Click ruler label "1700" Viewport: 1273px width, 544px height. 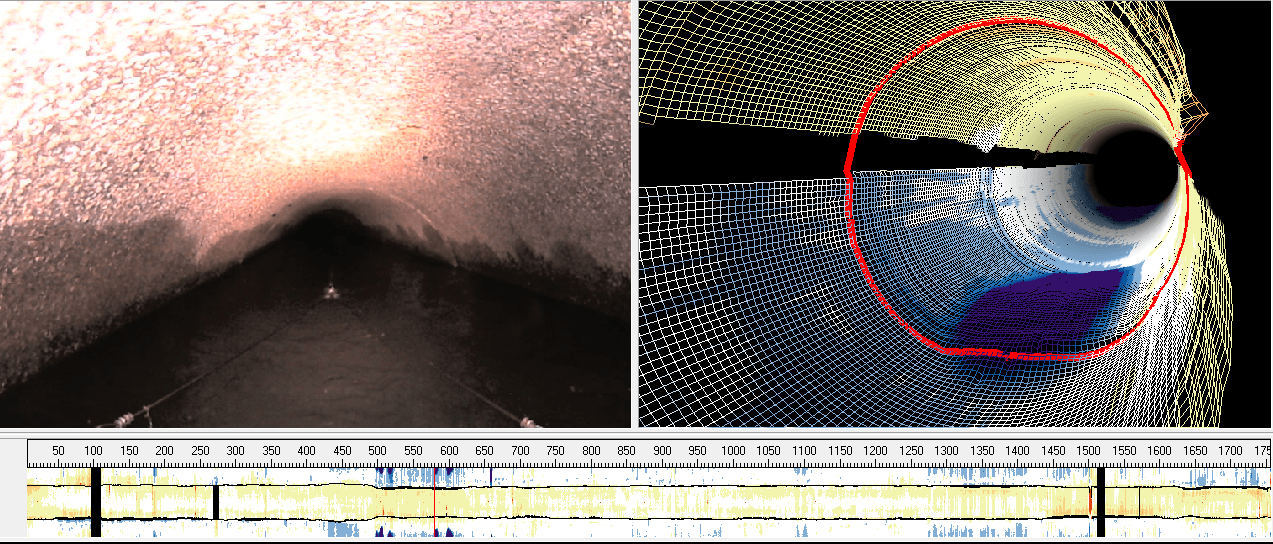(1230, 452)
